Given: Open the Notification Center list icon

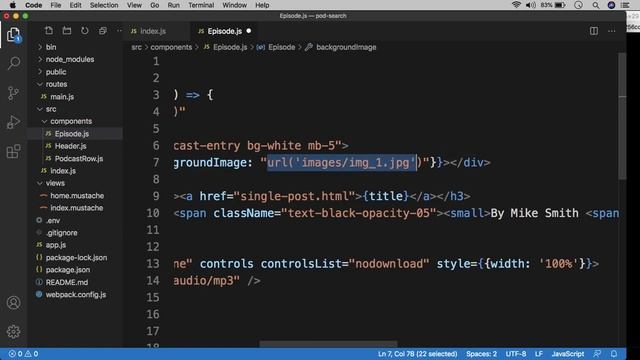Looking at the screenshot, I should pos(625,5).
